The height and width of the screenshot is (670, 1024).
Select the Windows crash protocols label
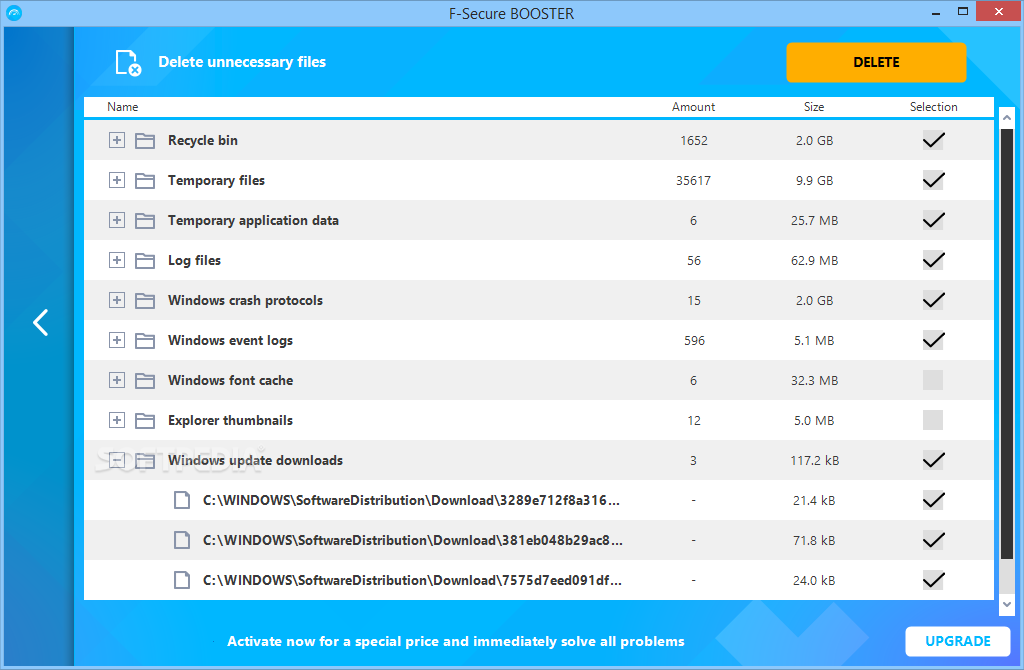(x=245, y=300)
